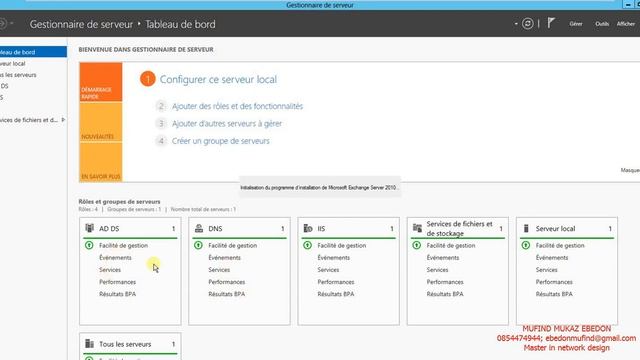
Task: Click the IIS role icon
Action: coord(308,228)
